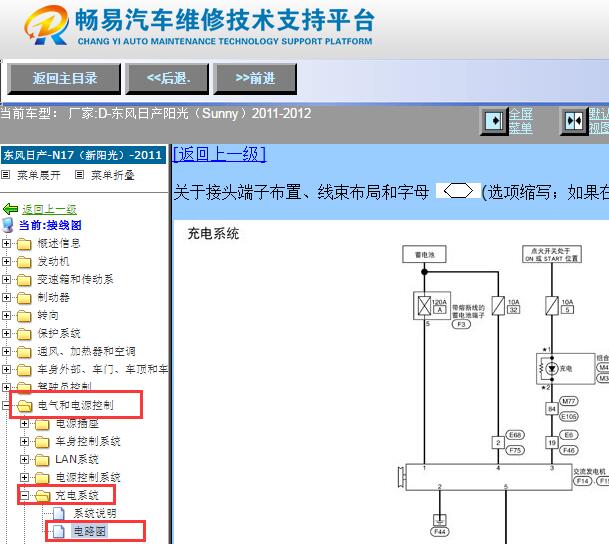The height and width of the screenshot is (544, 609).
Task: Click the 菜单折叠 collapse-all icon
Action: [79, 175]
